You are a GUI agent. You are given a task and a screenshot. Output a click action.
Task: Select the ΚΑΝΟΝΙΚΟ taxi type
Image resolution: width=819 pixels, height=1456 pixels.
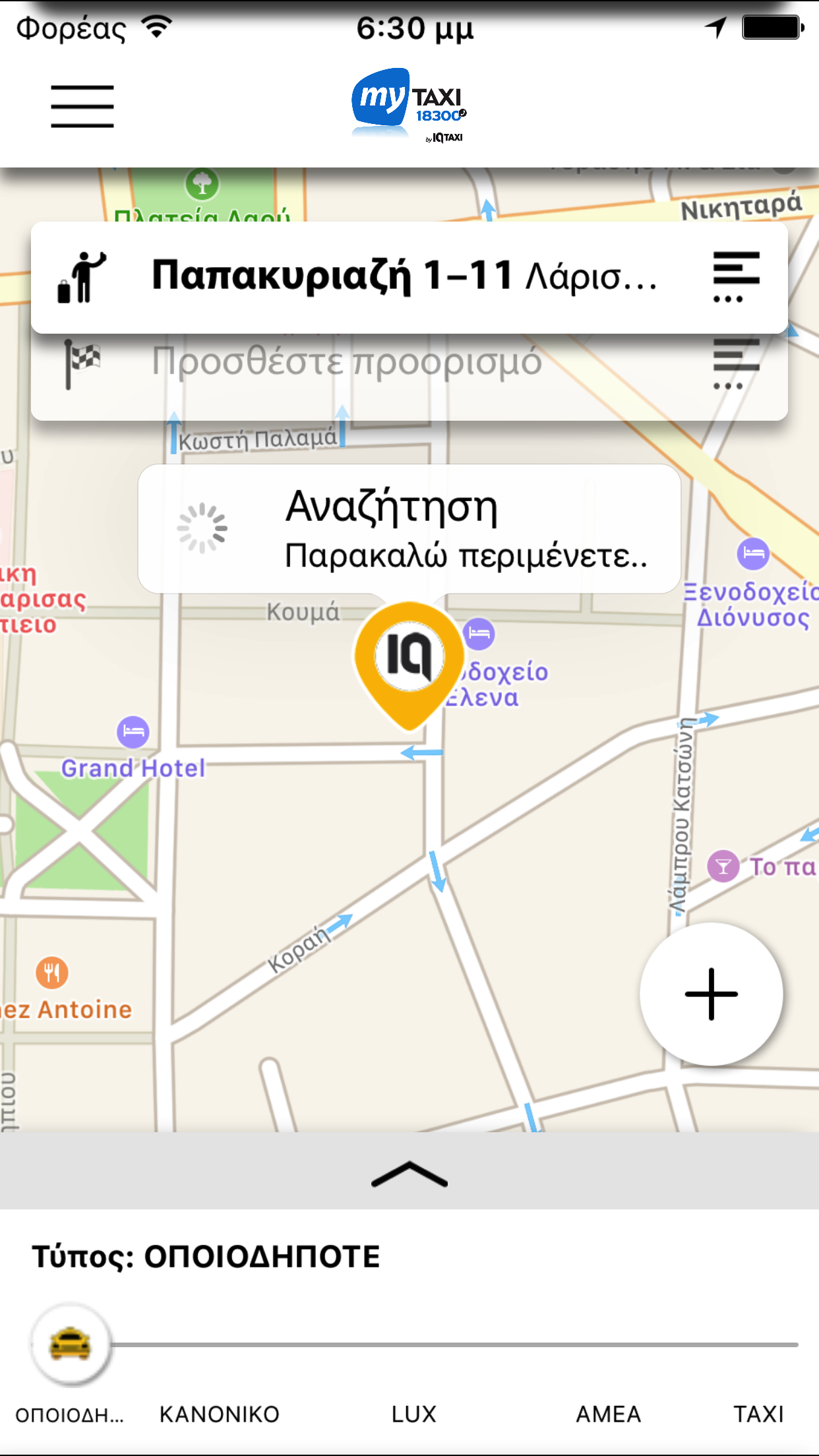click(x=220, y=1414)
